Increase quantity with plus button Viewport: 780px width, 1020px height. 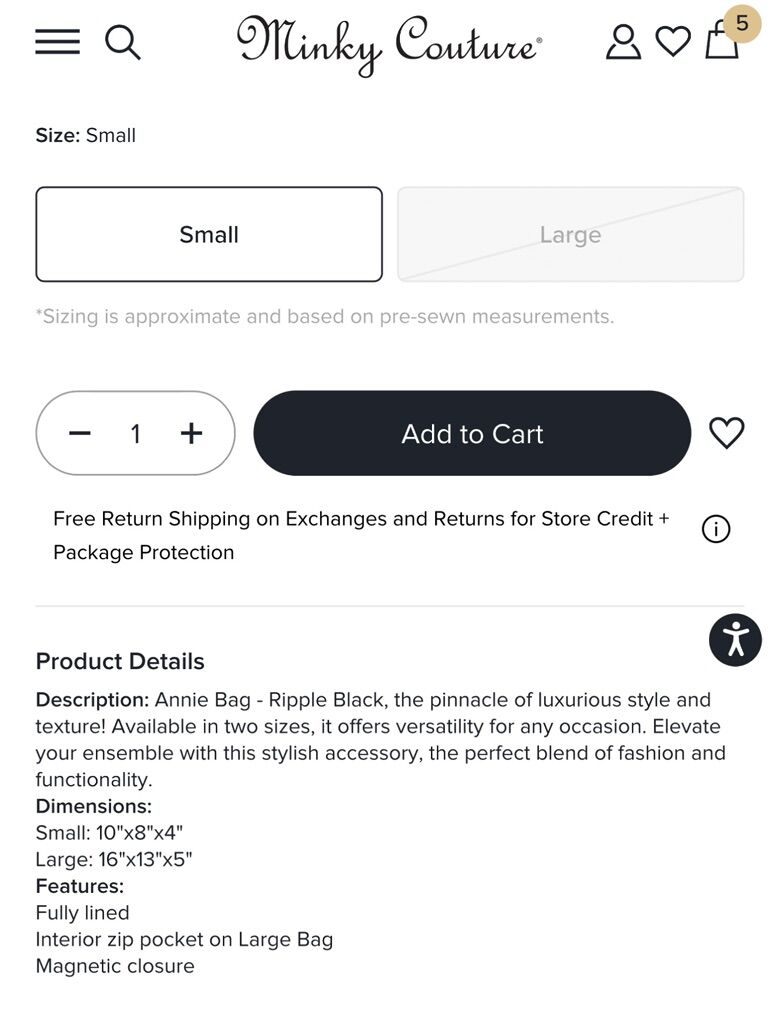[191, 433]
